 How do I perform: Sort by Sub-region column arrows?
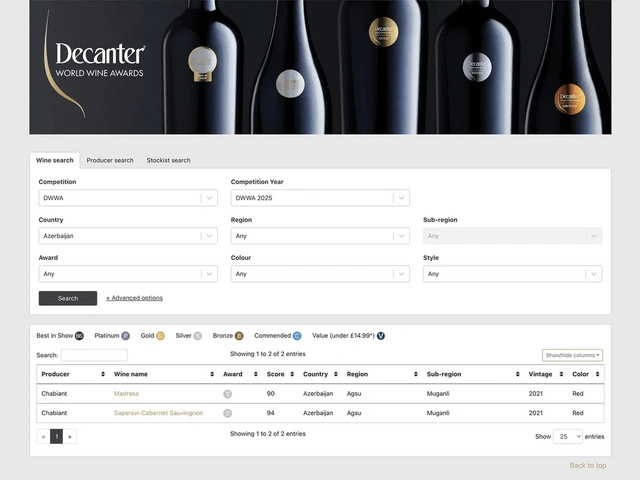point(518,374)
